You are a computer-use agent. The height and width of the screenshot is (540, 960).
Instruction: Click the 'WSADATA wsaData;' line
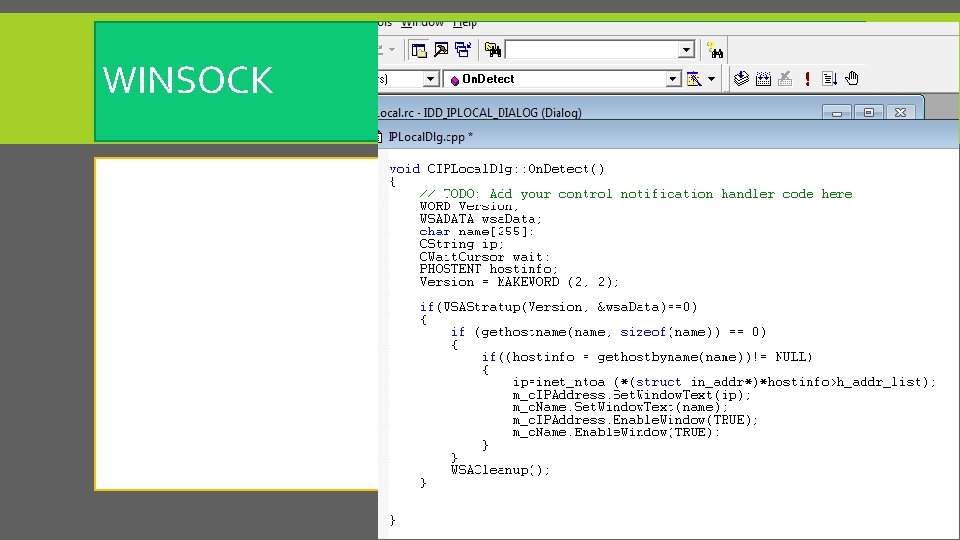pyautogui.click(x=481, y=219)
